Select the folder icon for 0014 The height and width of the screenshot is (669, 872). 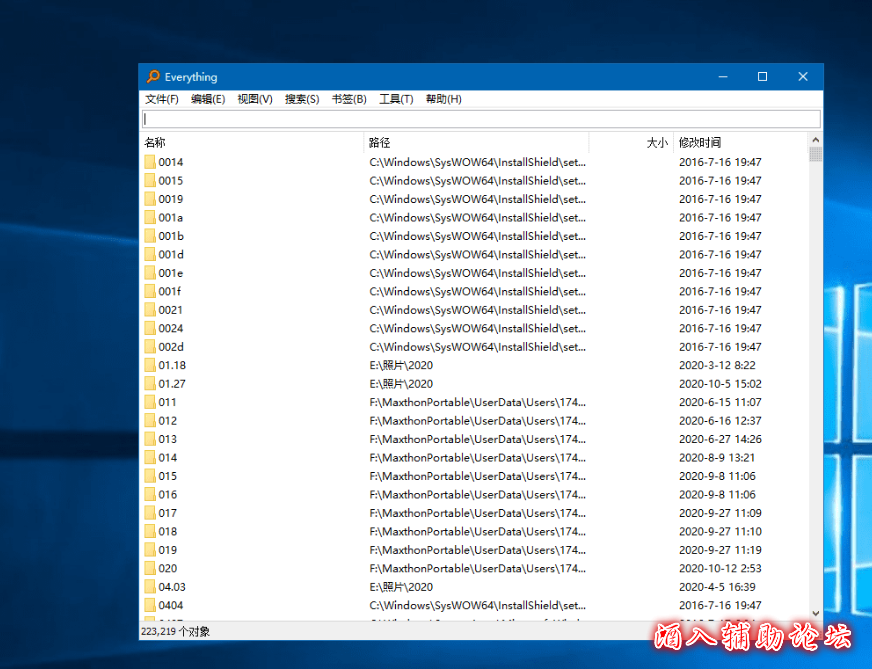tap(149, 162)
